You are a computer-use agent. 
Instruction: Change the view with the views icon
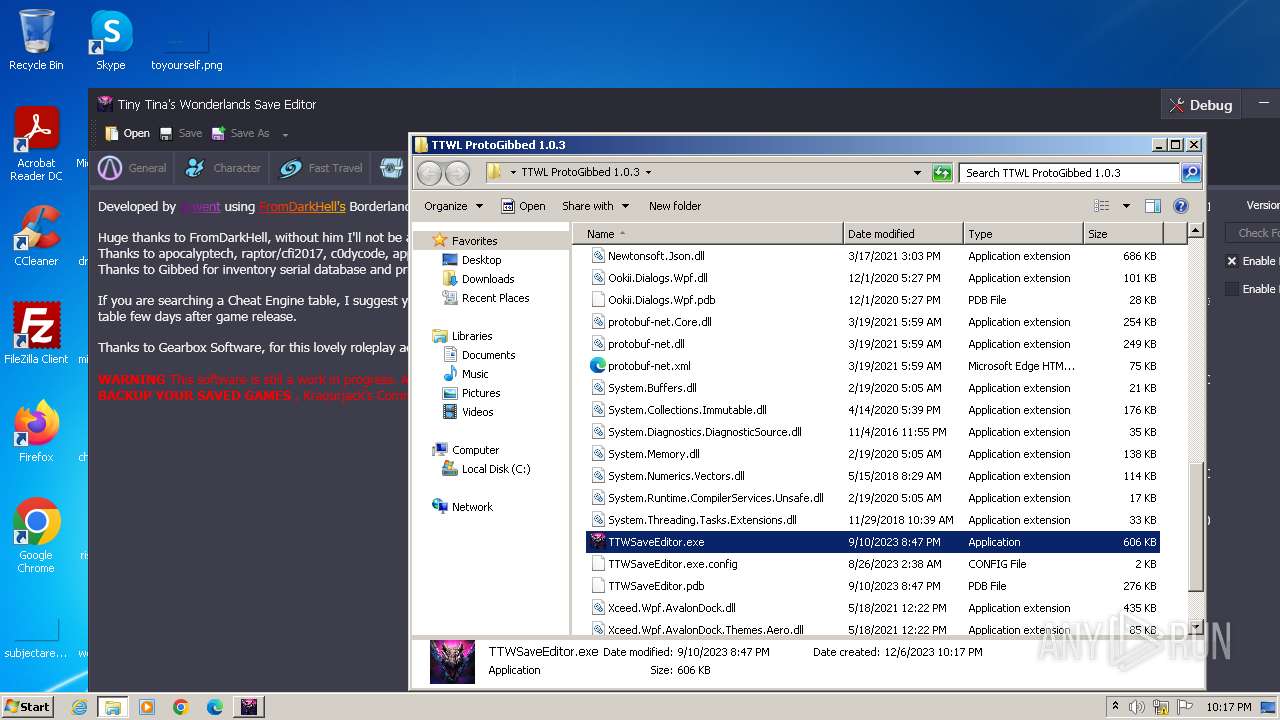point(1101,206)
